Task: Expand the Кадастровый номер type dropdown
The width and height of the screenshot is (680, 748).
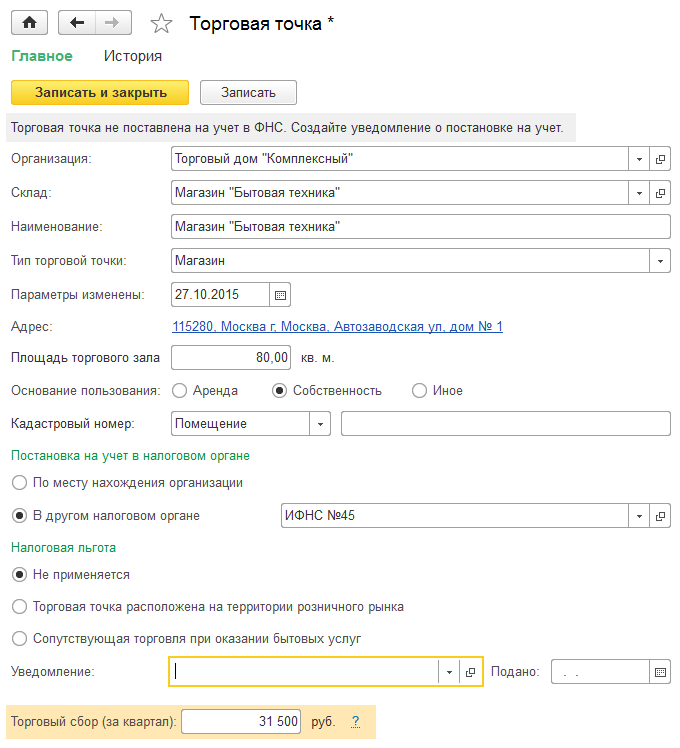Action: click(320, 424)
